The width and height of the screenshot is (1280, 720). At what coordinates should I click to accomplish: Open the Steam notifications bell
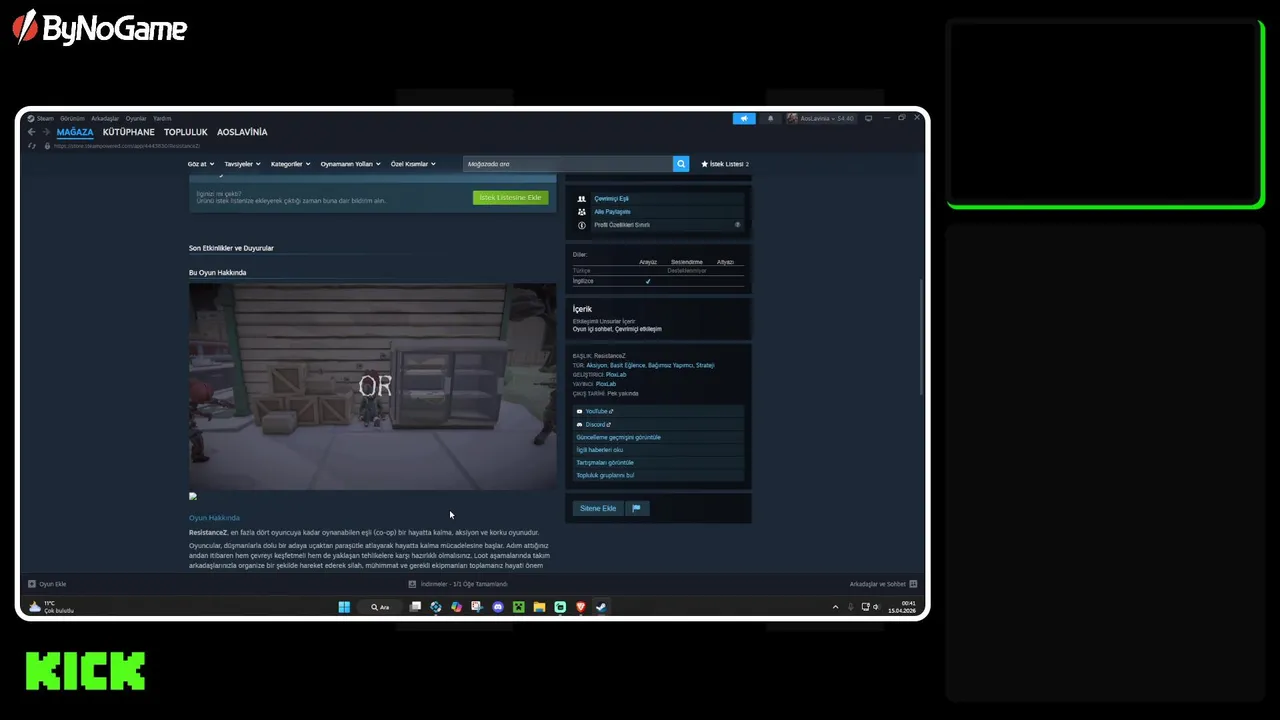tap(770, 118)
